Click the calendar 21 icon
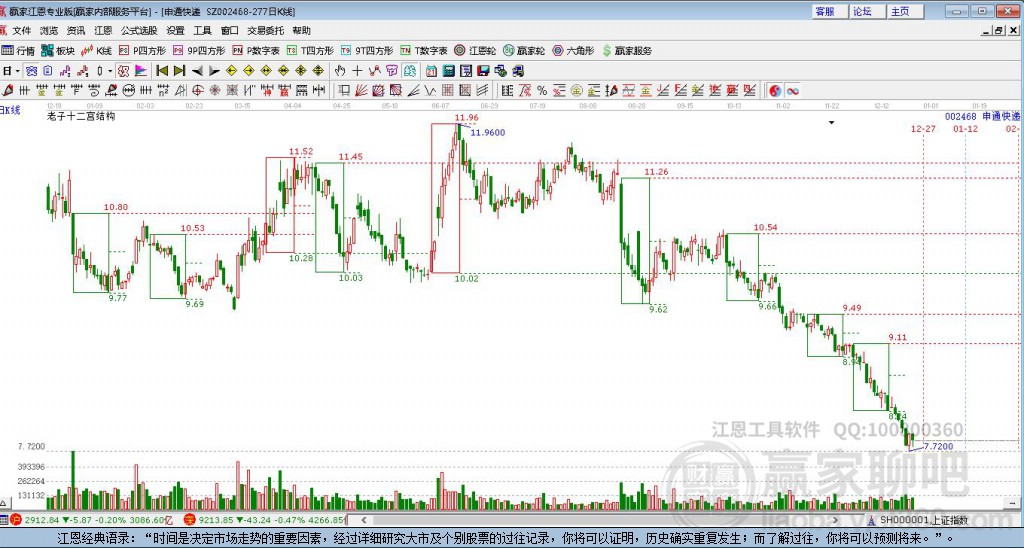This screenshot has height=548, width=1024. [x=431, y=71]
